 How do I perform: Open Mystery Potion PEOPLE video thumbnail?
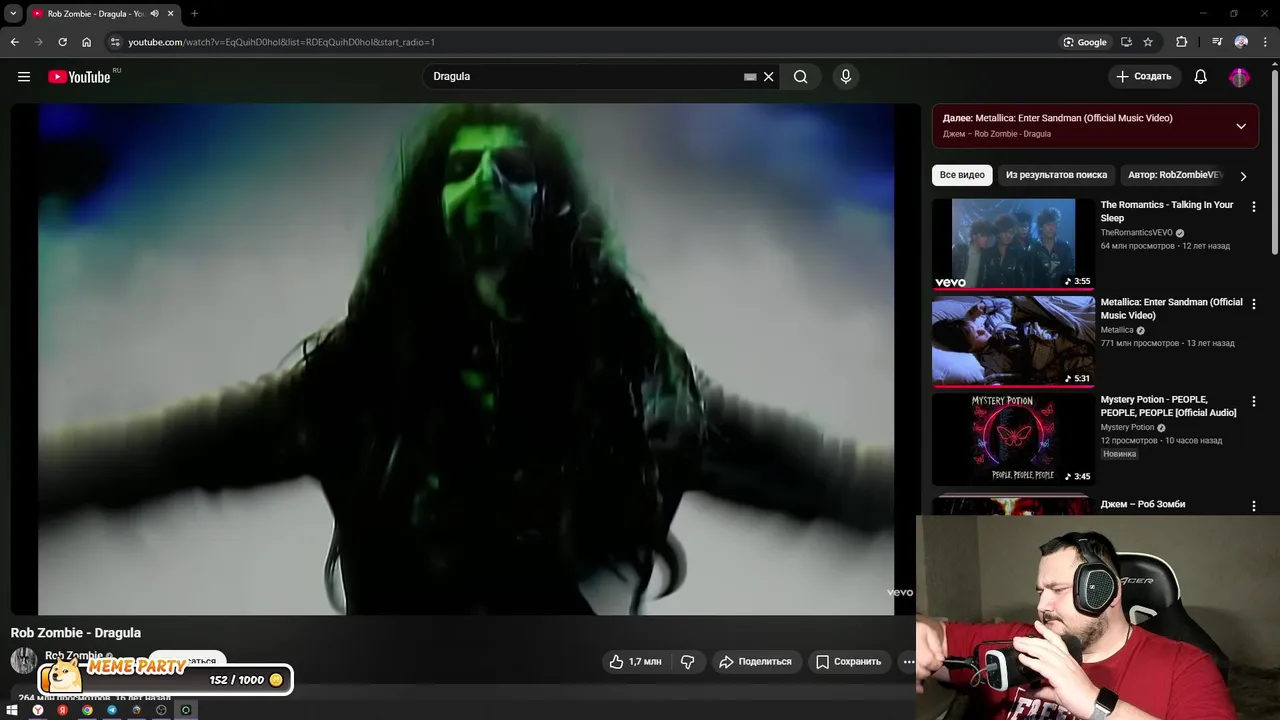1013,439
